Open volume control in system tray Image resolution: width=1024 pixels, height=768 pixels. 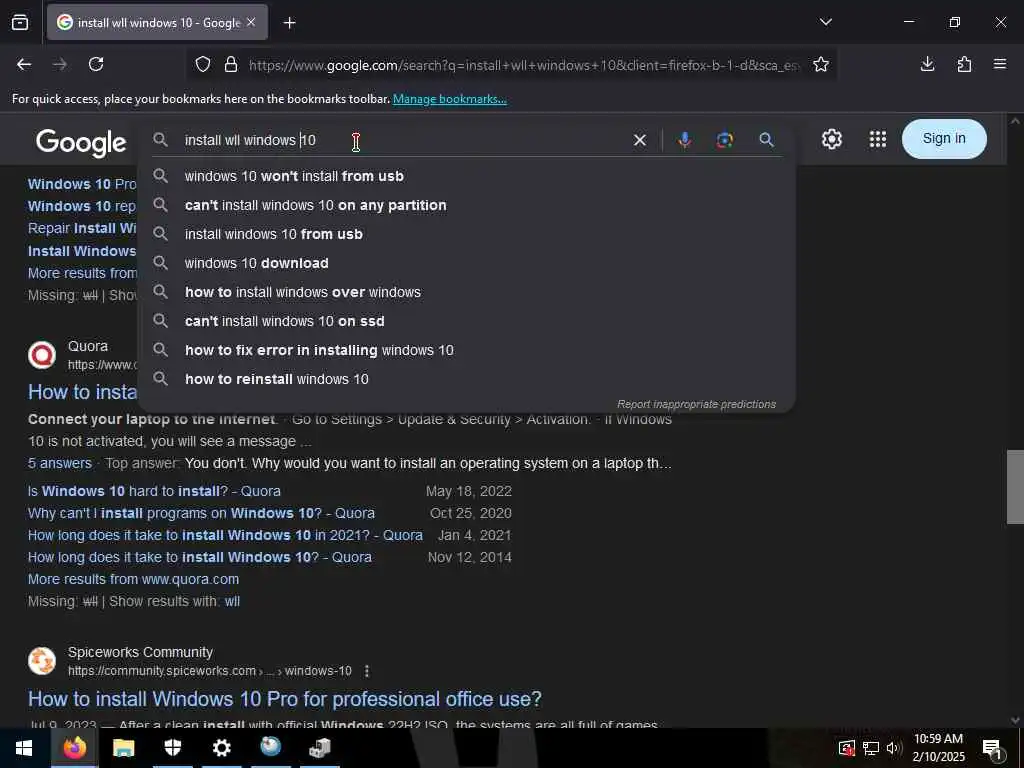coord(893,748)
